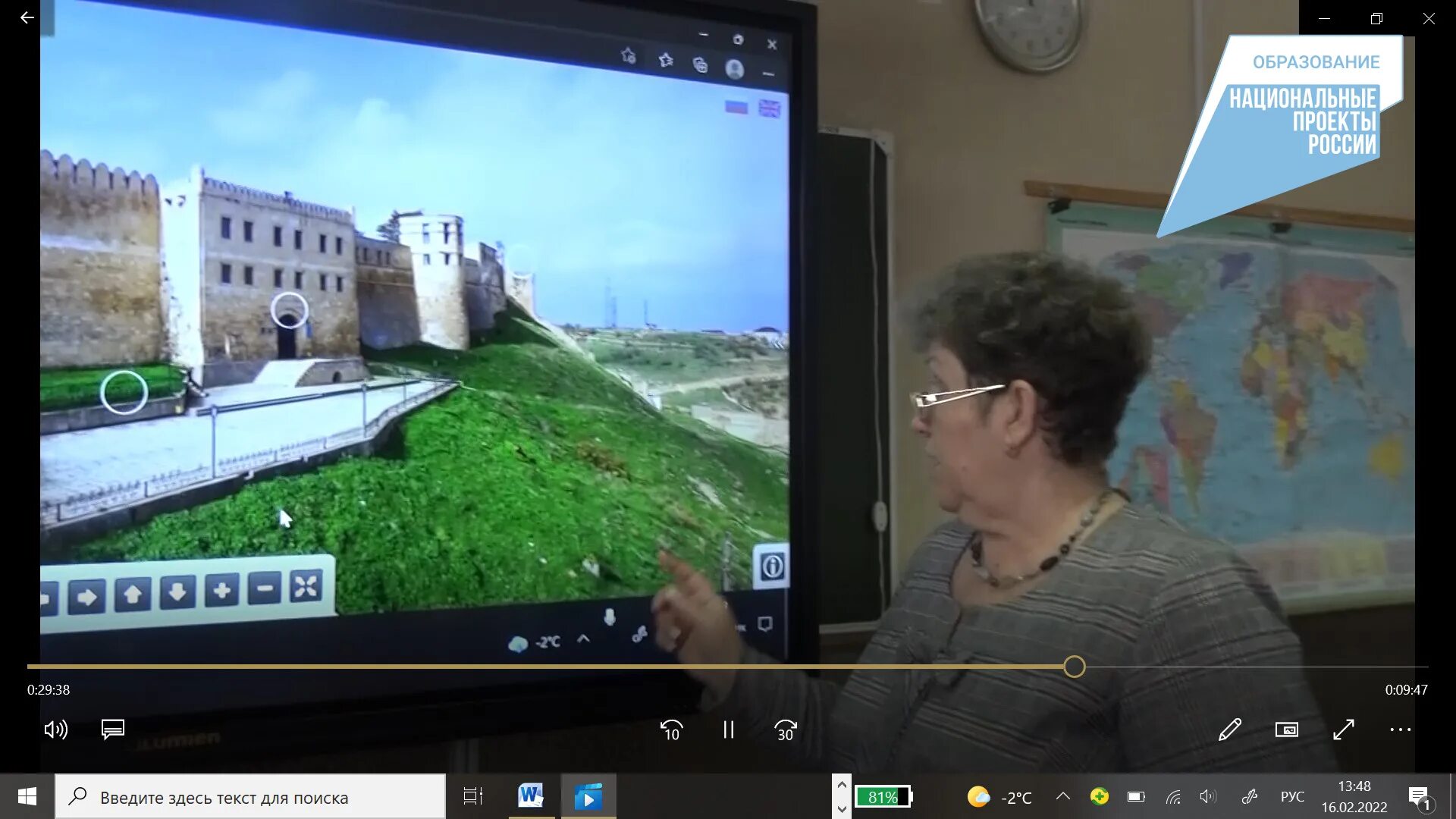Open the green security tray icon
The height and width of the screenshot is (819, 1456).
pos(1099,796)
